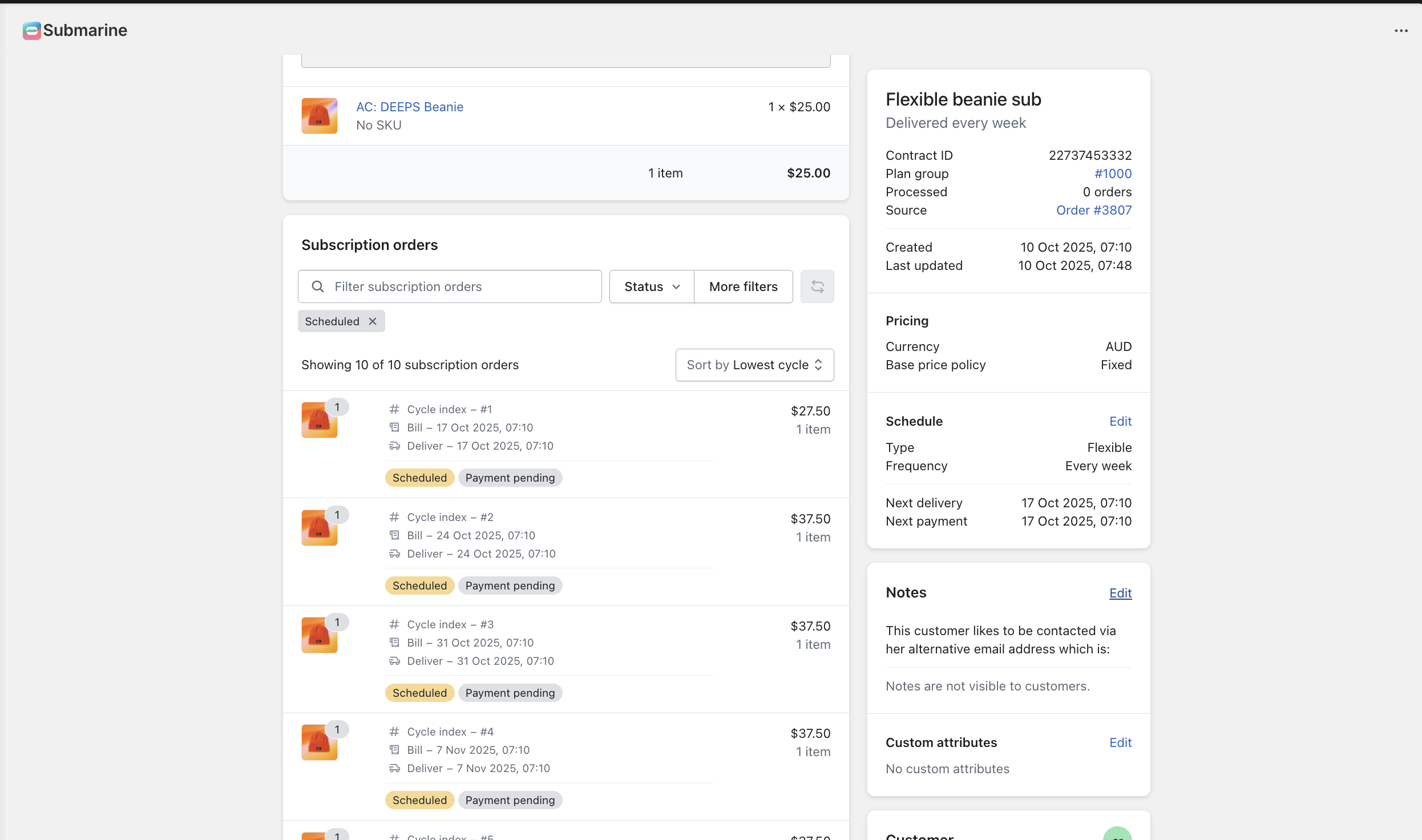Open the three-dot more options menu
1422x840 pixels.
(1401, 31)
